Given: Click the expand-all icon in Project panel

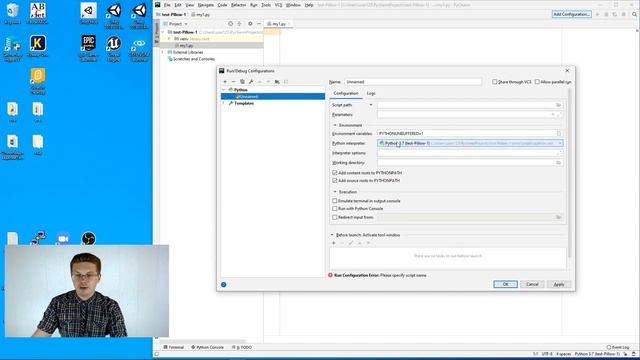Looking at the screenshot, I should 240,24.
